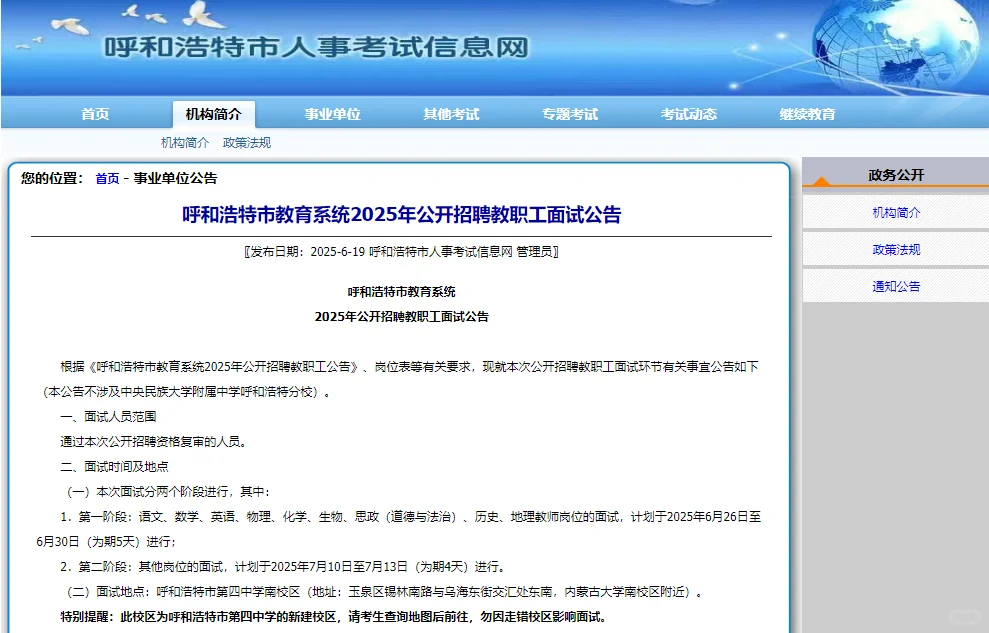Open the 事业单位 navigation tab
This screenshot has height=633, width=989.
(x=332, y=114)
